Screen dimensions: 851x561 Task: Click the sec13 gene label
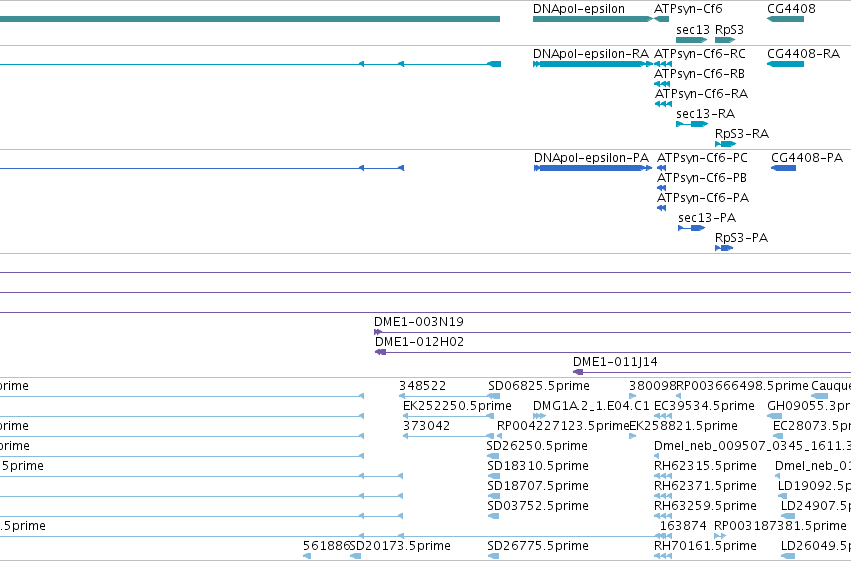pyautogui.click(x=693, y=30)
